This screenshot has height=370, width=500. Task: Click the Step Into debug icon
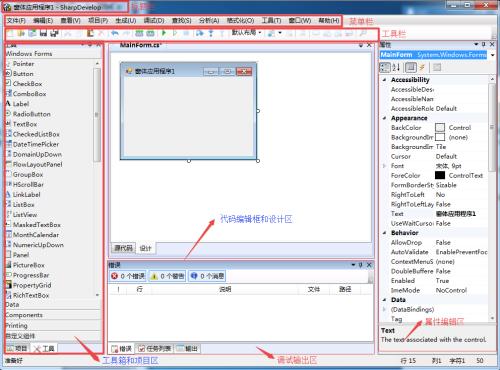pos(211,33)
